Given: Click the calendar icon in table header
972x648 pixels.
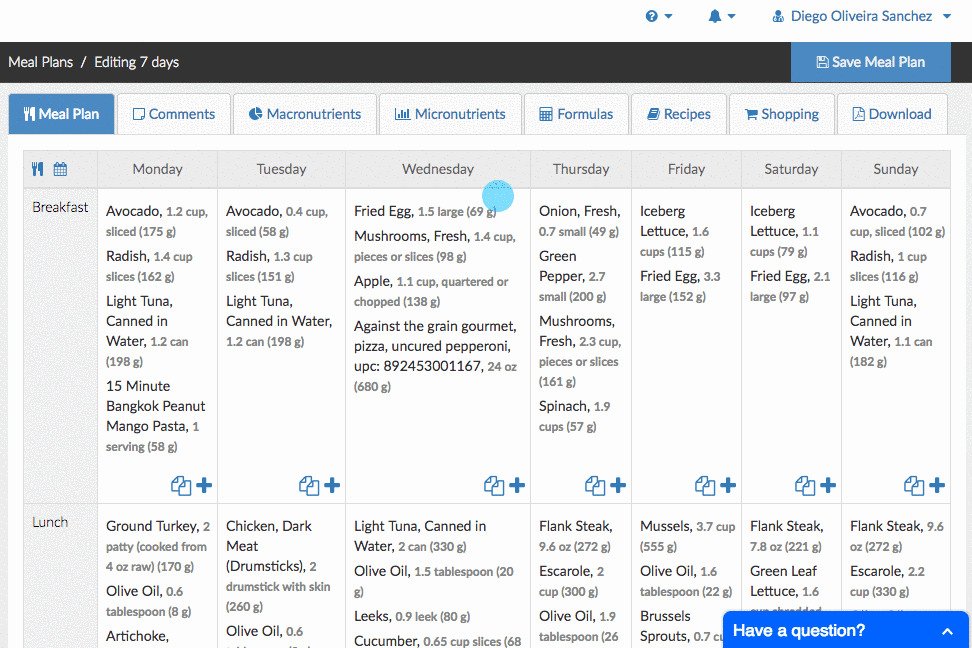Looking at the screenshot, I should [x=60, y=169].
